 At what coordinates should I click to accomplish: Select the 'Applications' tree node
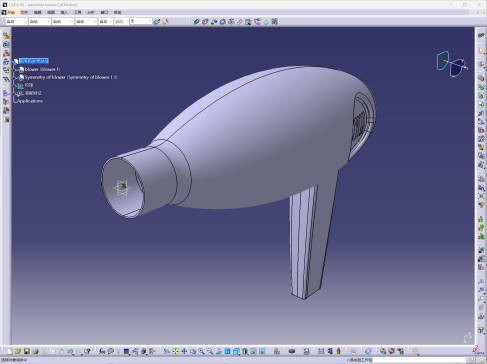pos(30,101)
